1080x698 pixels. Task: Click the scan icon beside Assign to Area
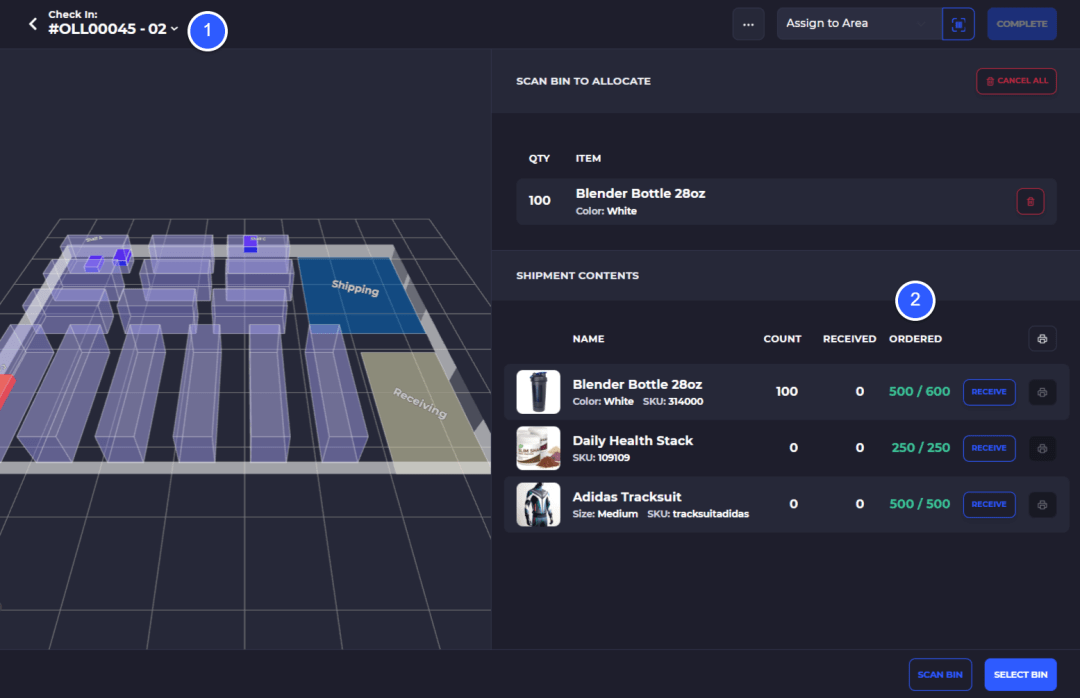pyautogui.click(x=958, y=24)
